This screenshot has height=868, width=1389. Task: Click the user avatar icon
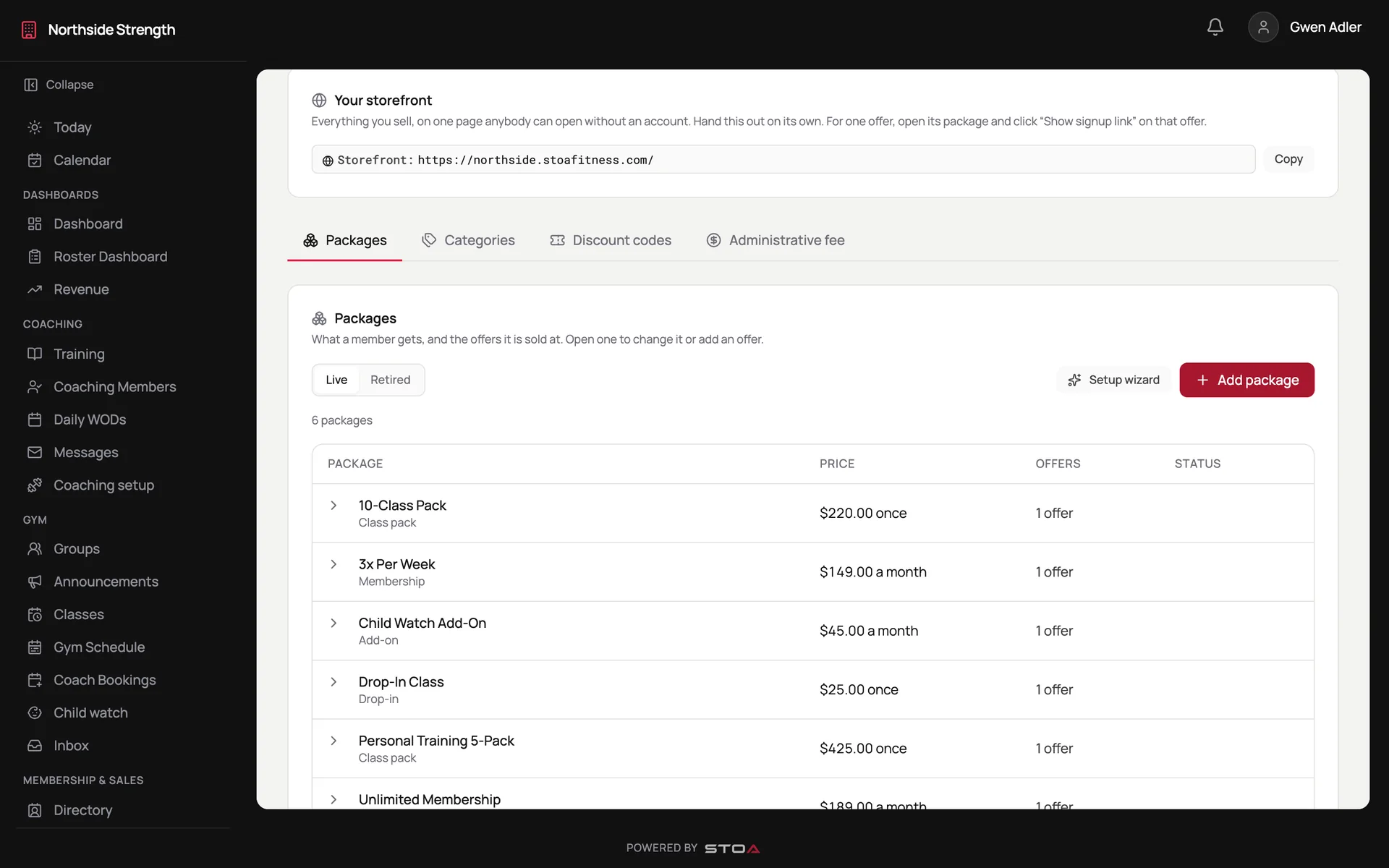point(1263,27)
